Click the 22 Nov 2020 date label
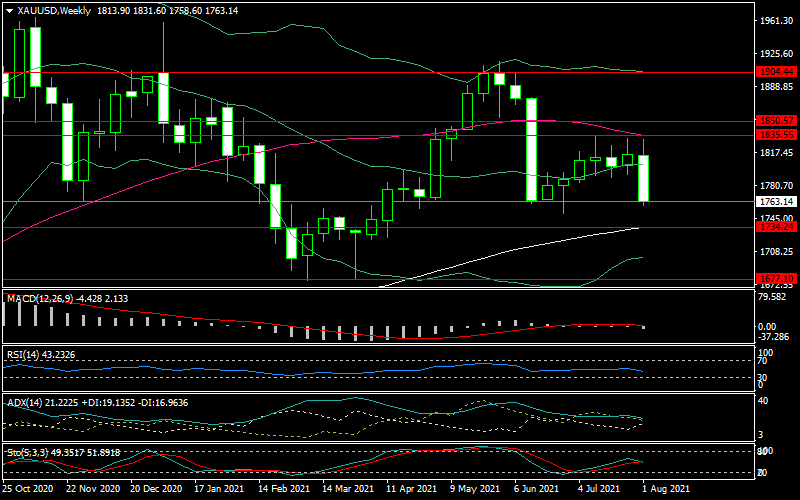 click(x=93, y=488)
